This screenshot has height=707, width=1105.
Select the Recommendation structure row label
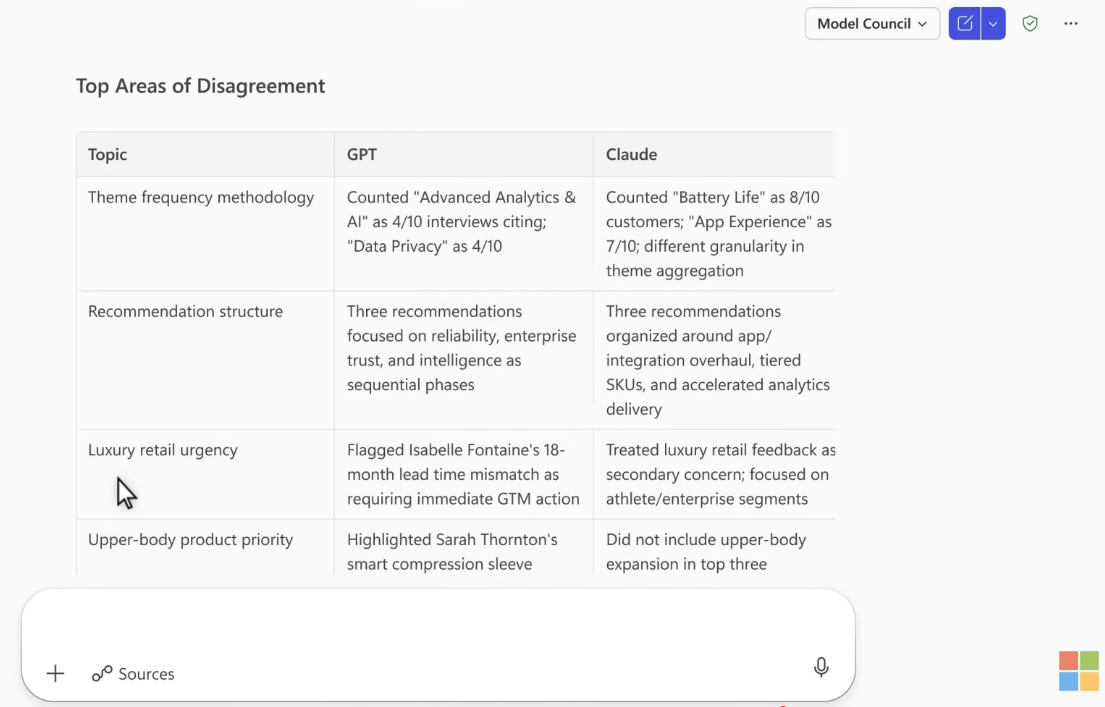point(185,312)
